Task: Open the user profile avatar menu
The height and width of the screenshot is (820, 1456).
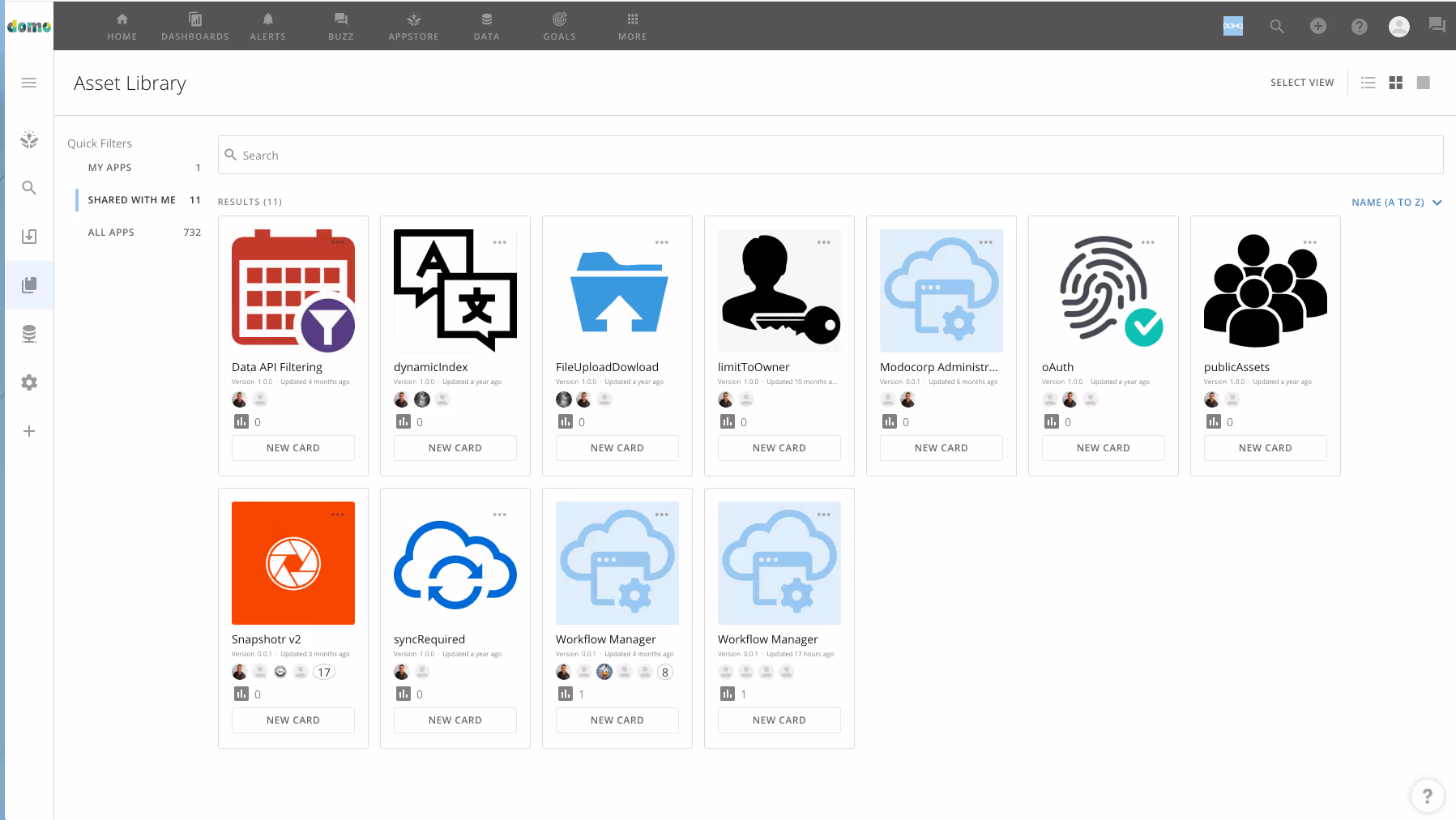Action: point(1399,27)
